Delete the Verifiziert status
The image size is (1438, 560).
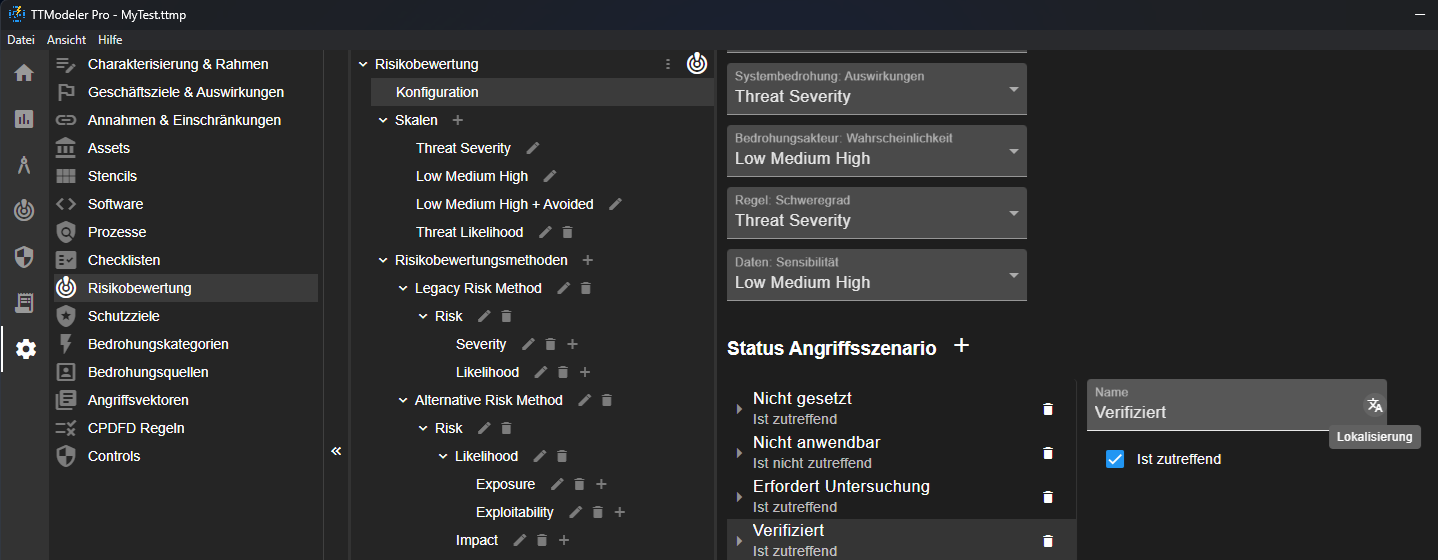(x=1048, y=541)
